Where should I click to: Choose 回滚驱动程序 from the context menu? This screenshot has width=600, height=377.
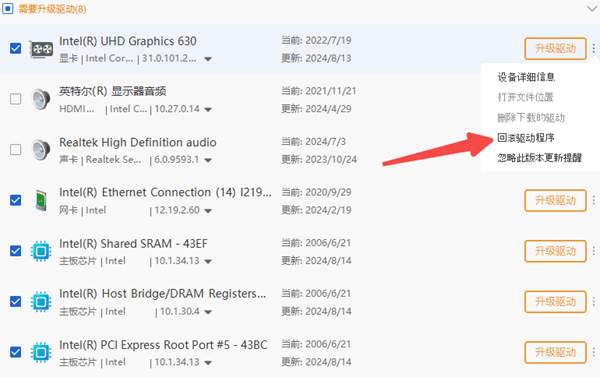(x=526, y=138)
